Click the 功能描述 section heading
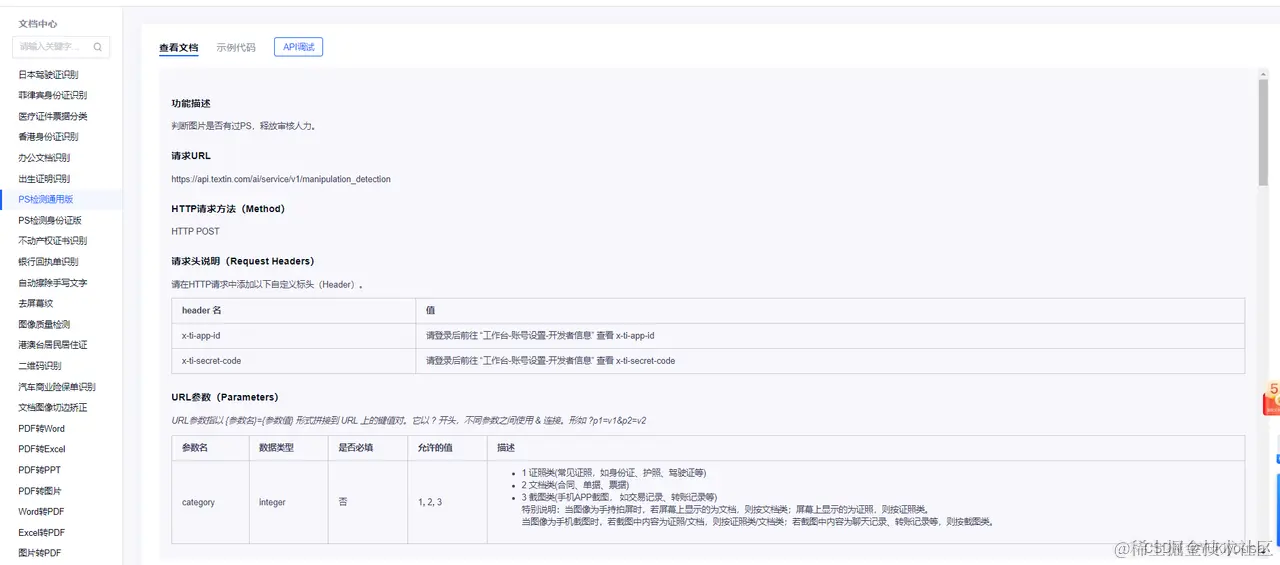Viewport: 1280px width, 565px height. tap(191, 104)
